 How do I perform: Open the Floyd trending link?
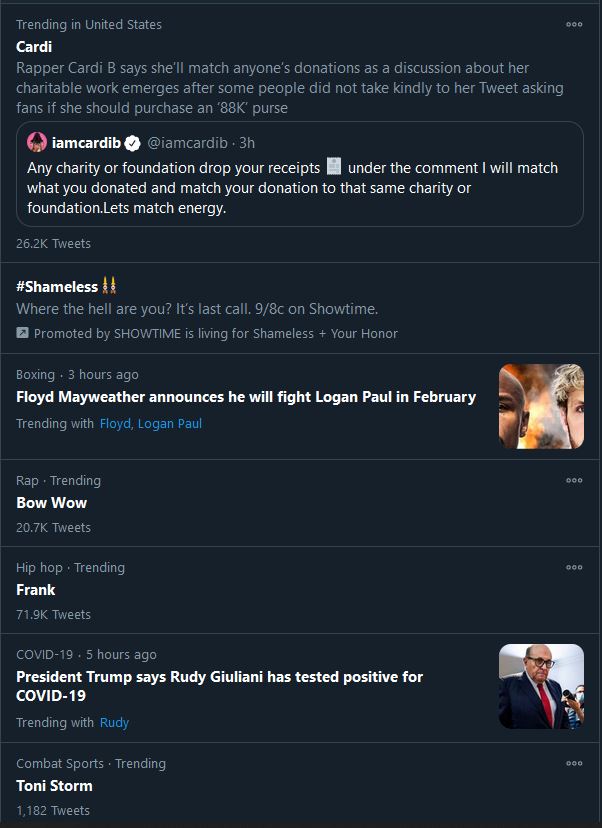point(115,424)
